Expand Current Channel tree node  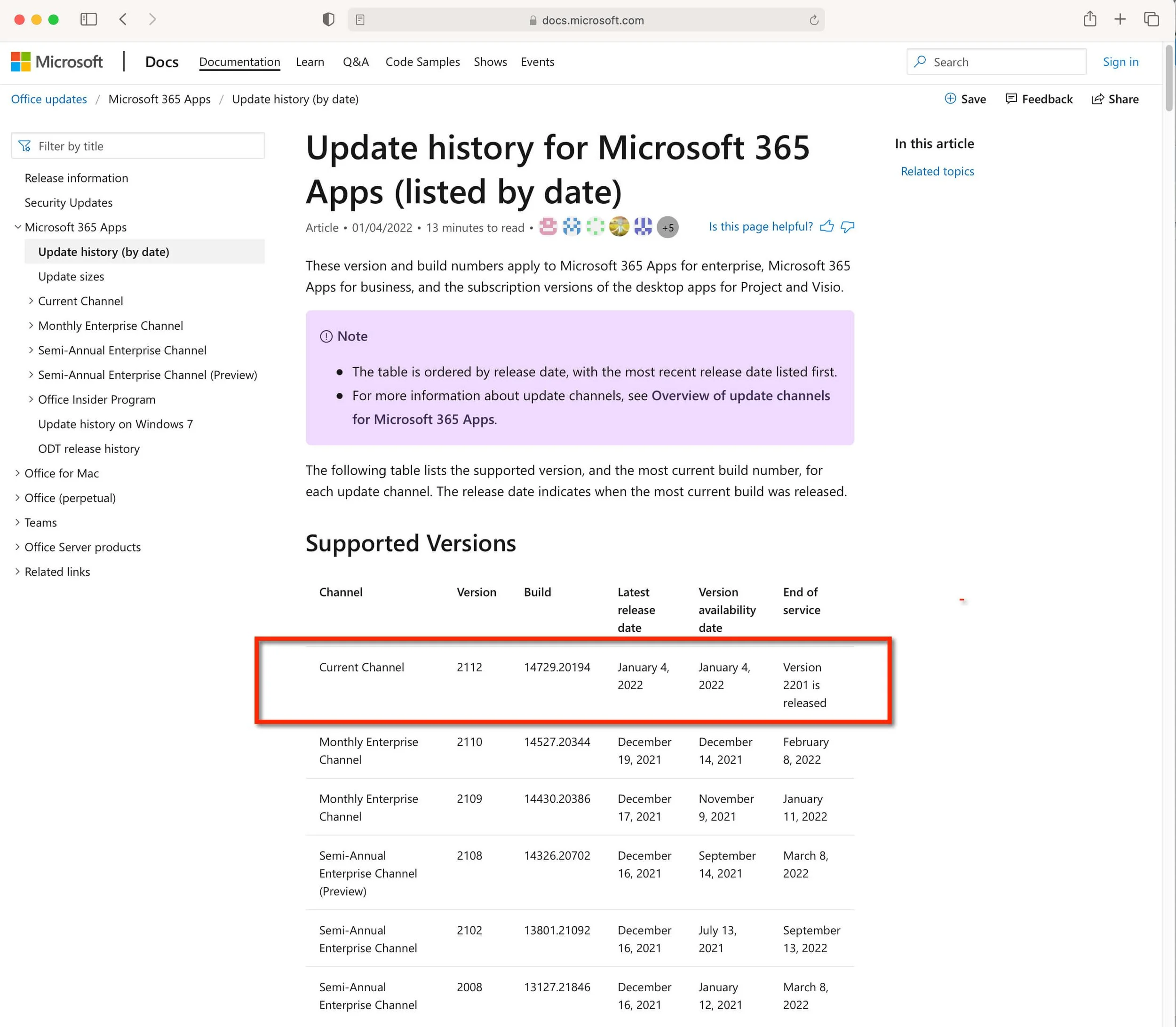point(31,301)
